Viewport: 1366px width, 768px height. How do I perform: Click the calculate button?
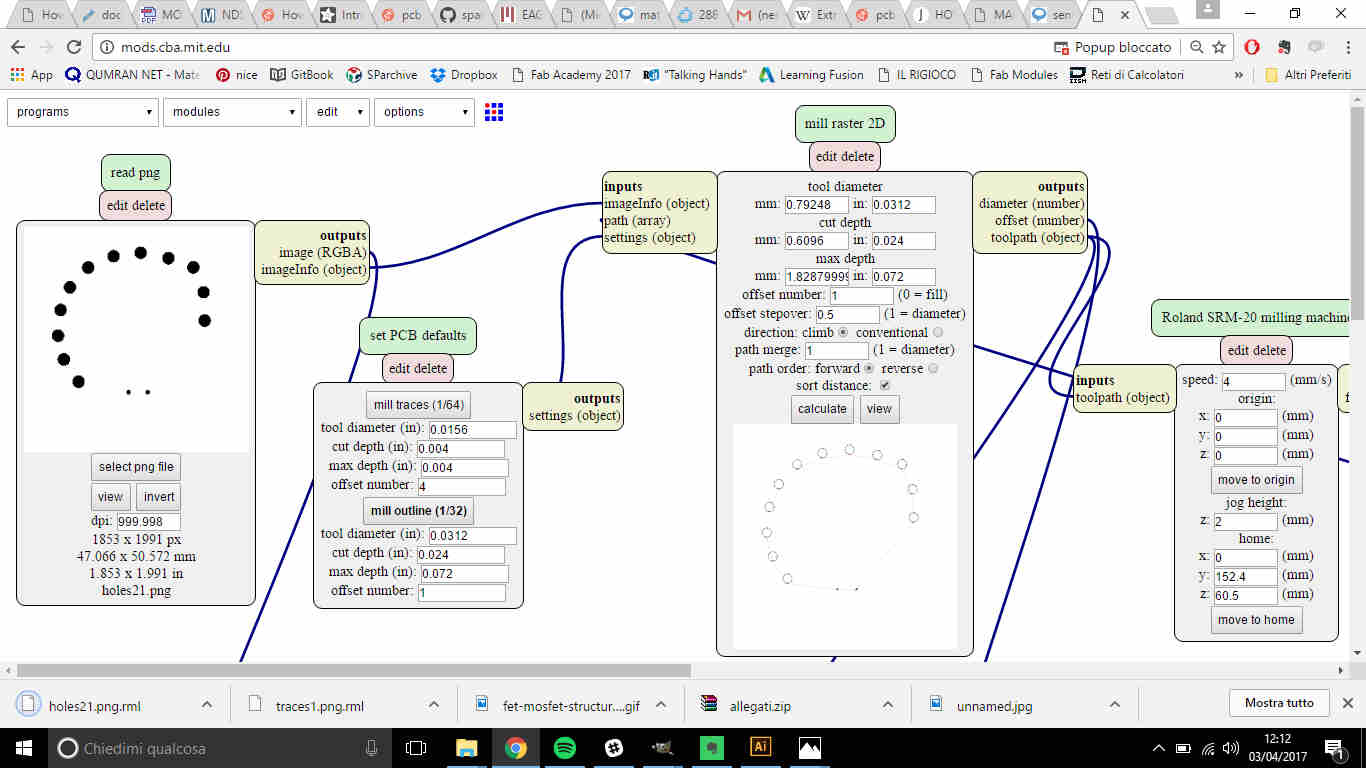pyautogui.click(x=822, y=408)
